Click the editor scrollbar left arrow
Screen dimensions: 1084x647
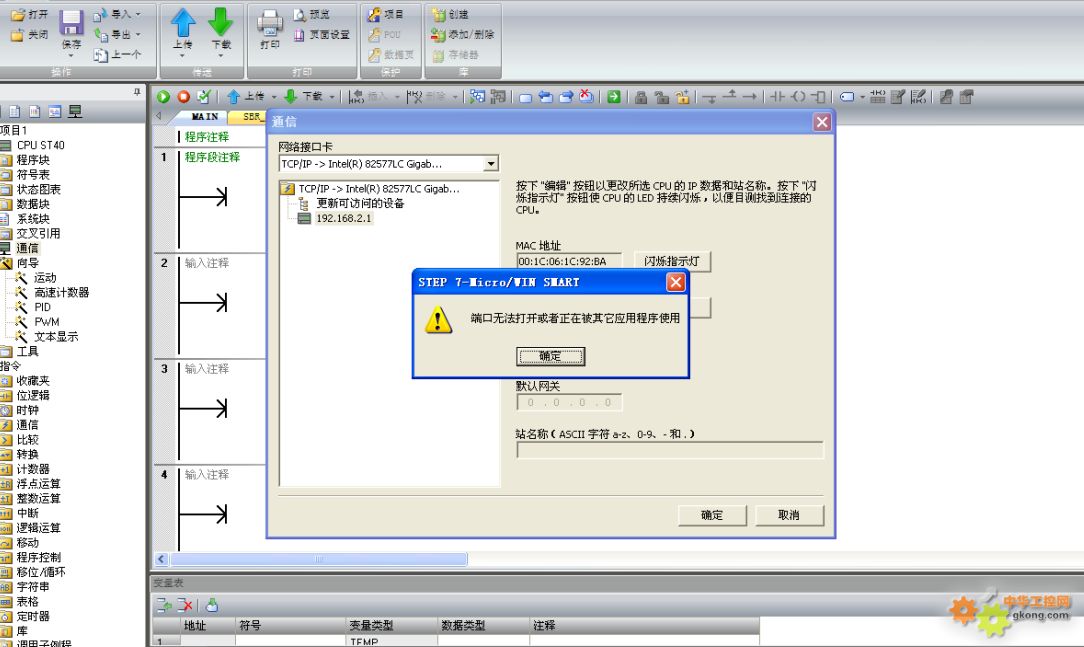coord(162,559)
